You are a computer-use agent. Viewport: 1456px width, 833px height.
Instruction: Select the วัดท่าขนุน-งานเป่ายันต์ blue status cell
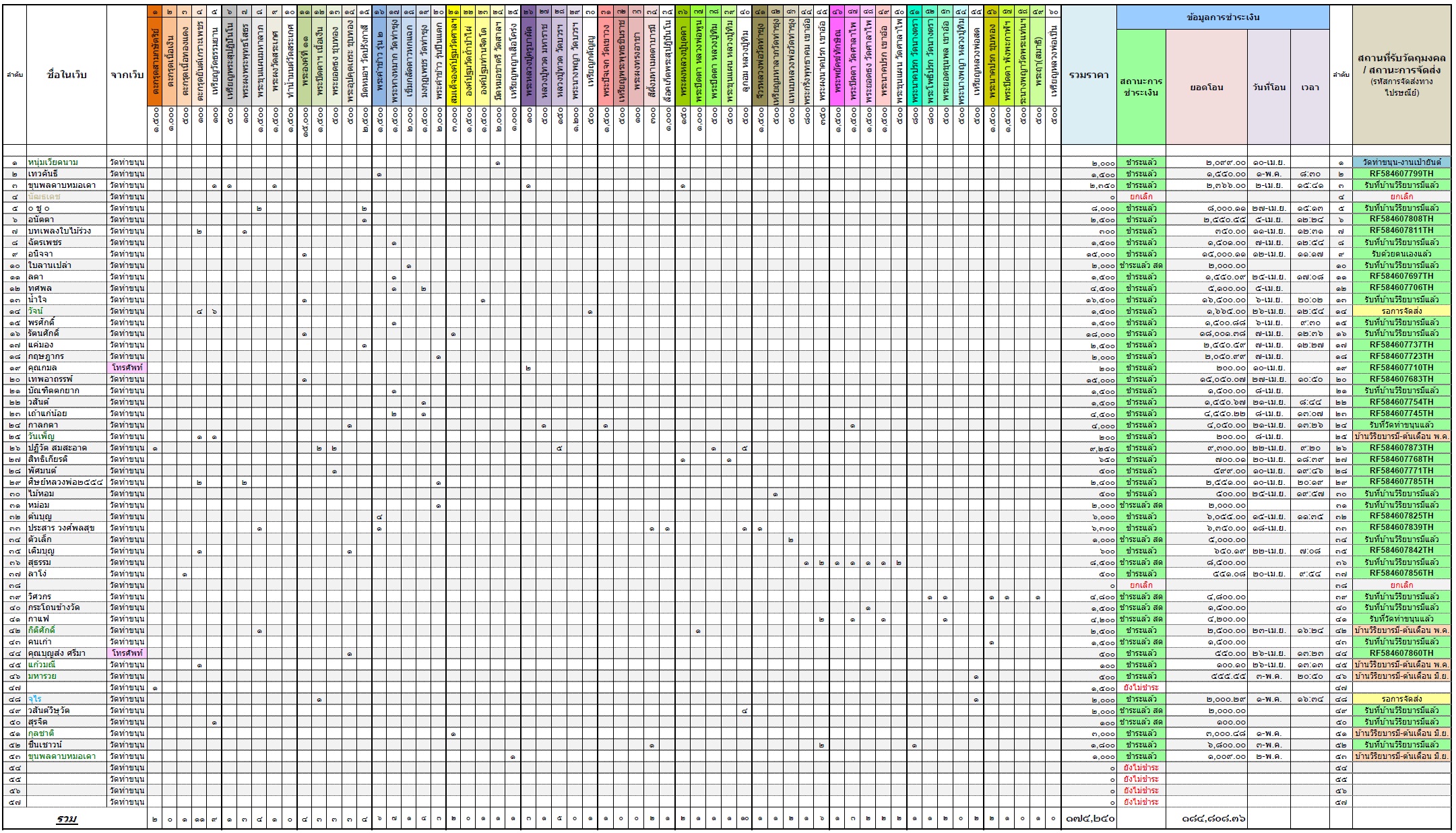1401,162
